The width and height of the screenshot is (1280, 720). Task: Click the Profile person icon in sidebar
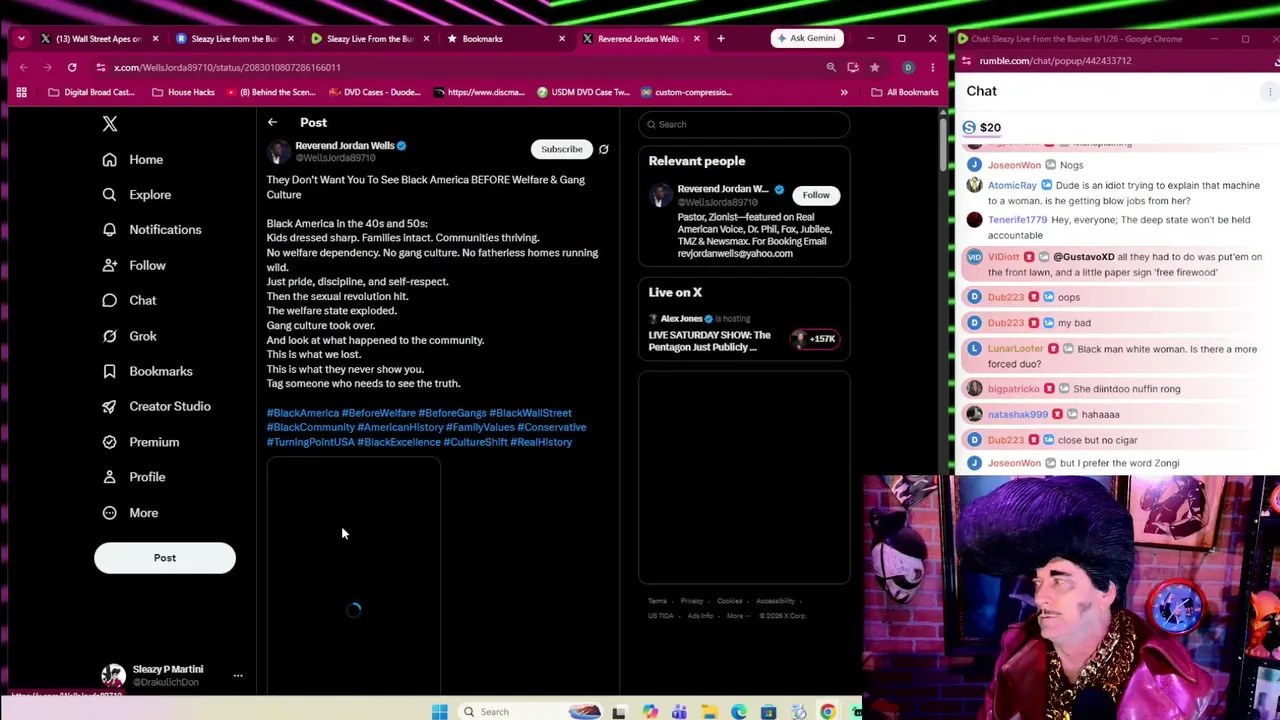(x=109, y=477)
